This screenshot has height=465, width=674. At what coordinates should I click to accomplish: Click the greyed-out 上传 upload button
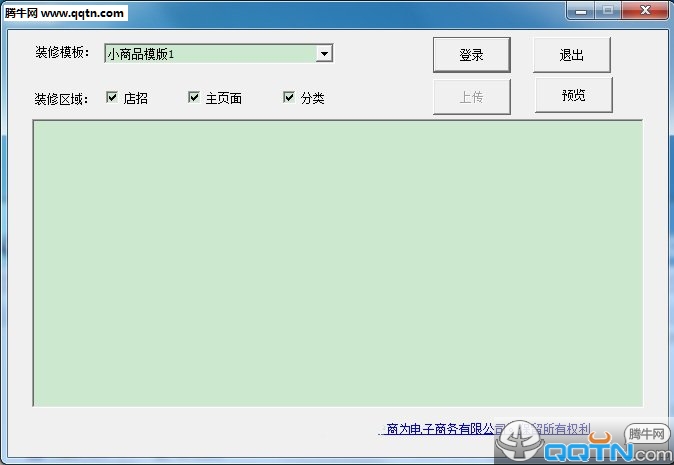tap(472, 97)
